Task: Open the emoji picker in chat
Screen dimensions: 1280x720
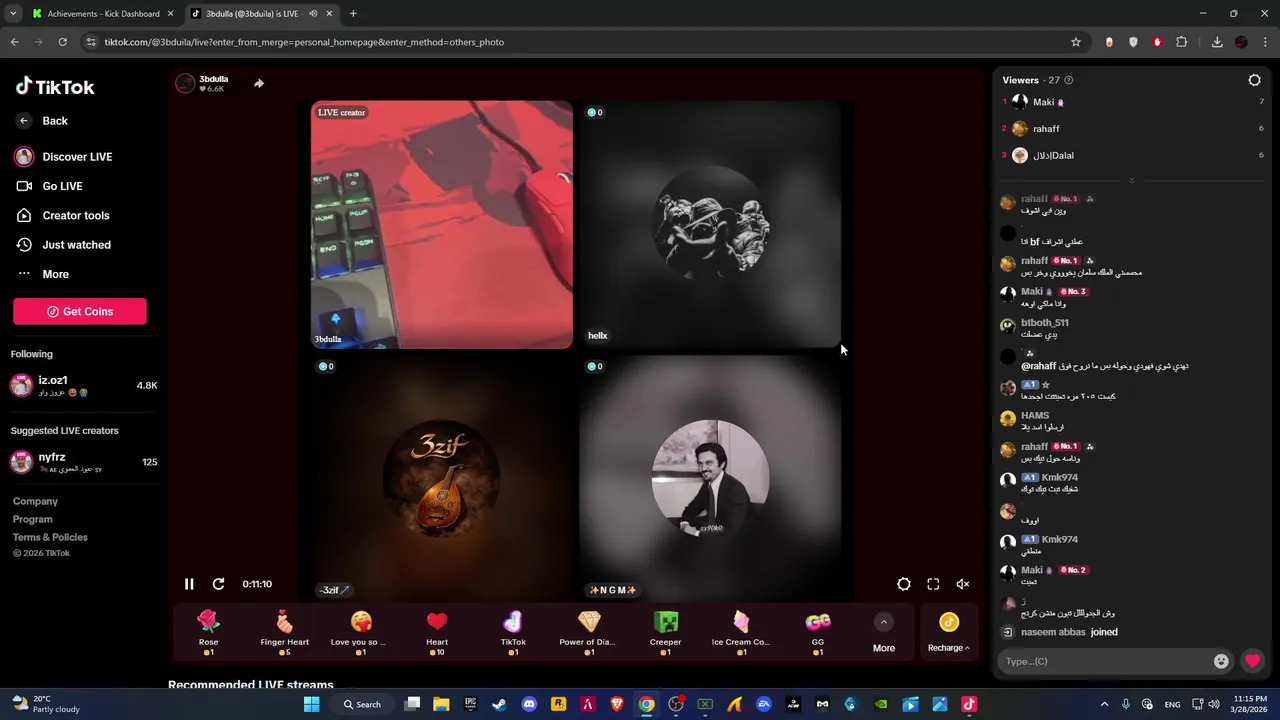Action: point(1221,661)
